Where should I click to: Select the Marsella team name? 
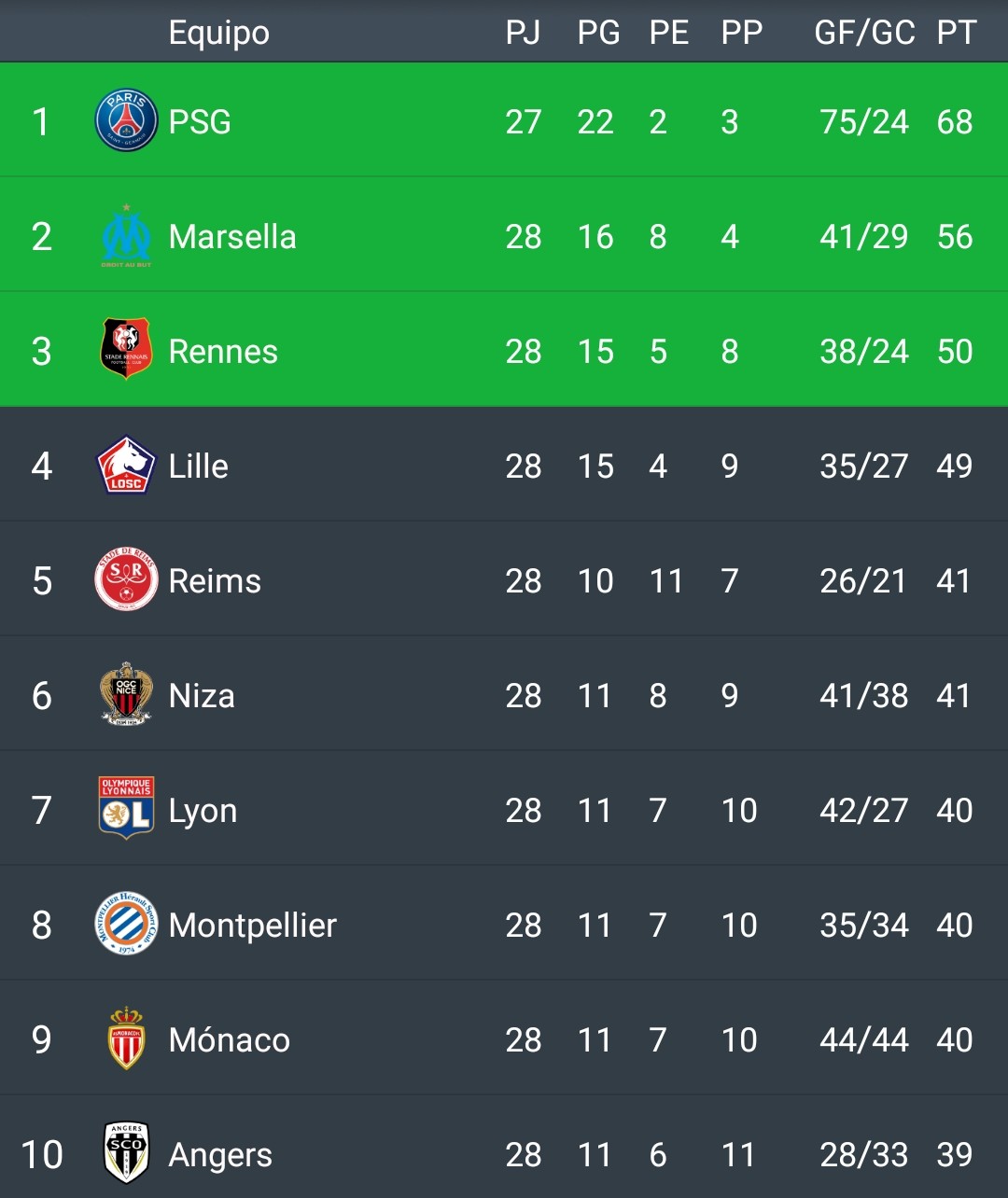tap(232, 237)
